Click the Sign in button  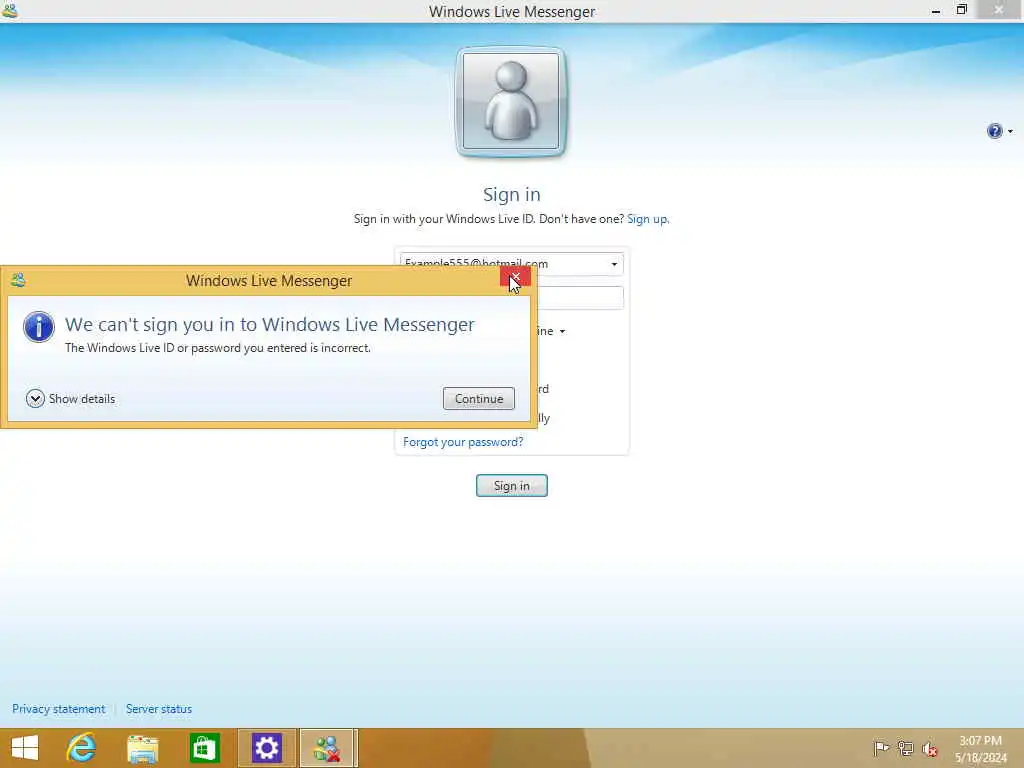[x=511, y=485]
